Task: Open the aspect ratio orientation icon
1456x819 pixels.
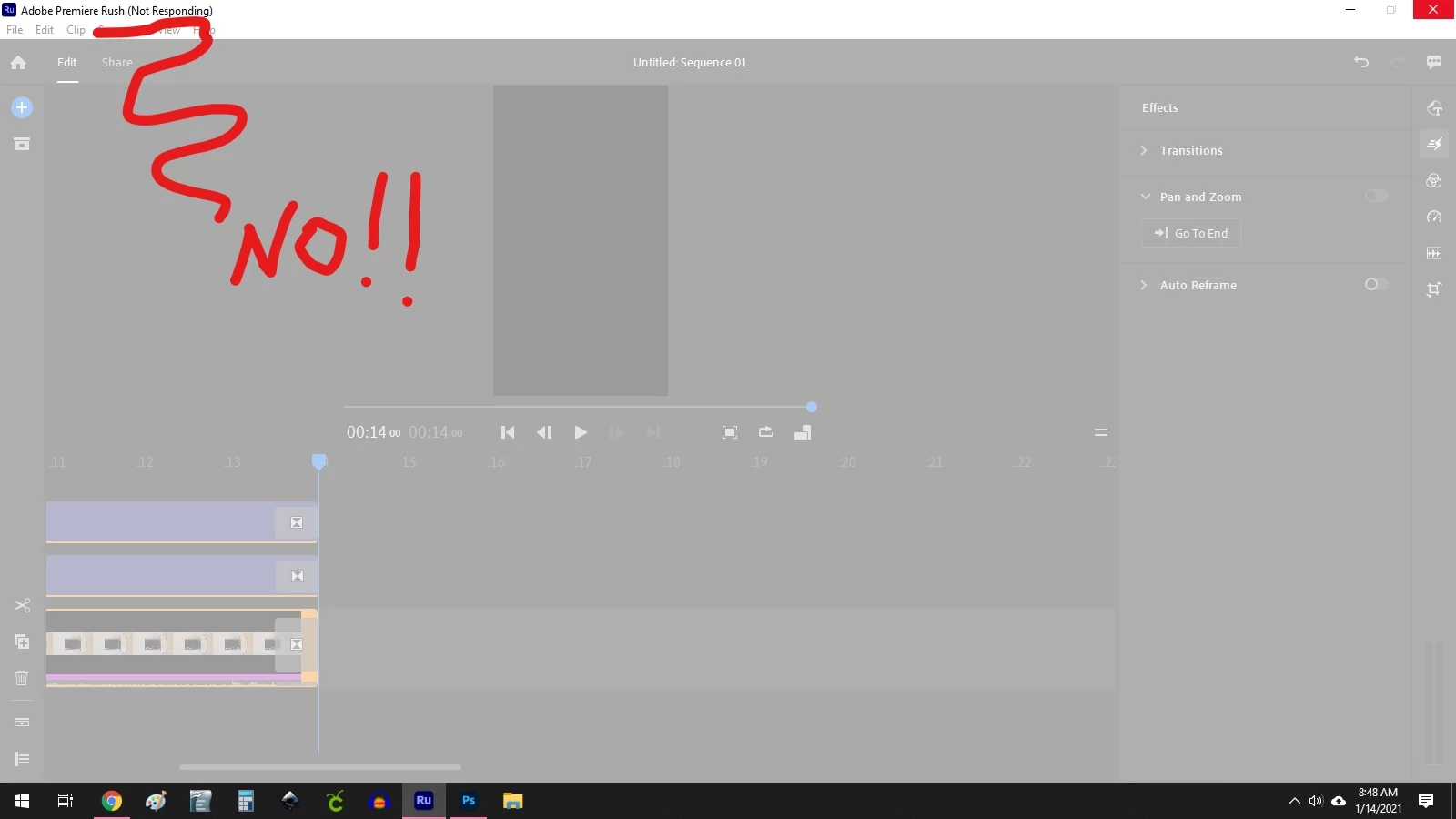Action: click(x=803, y=432)
